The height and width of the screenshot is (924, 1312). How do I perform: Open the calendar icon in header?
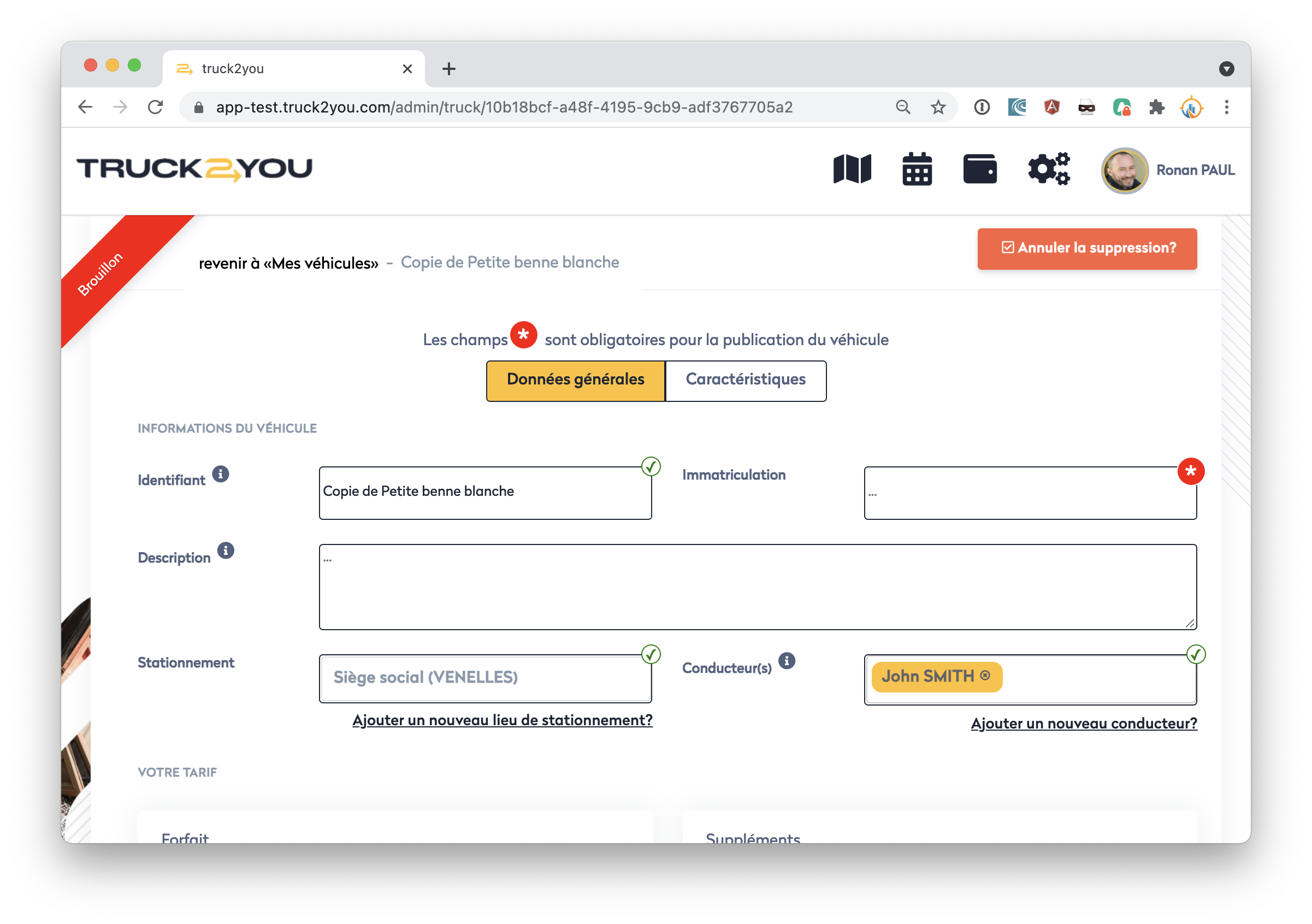(x=917, y=169)
